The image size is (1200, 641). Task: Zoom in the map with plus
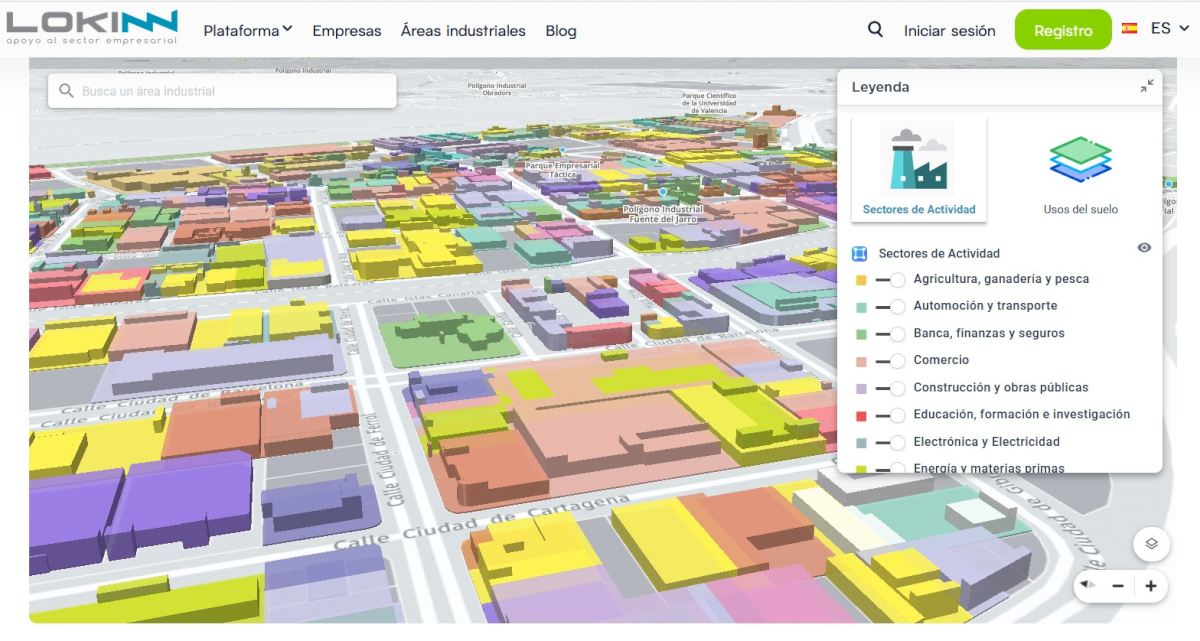coord(1151,586)
